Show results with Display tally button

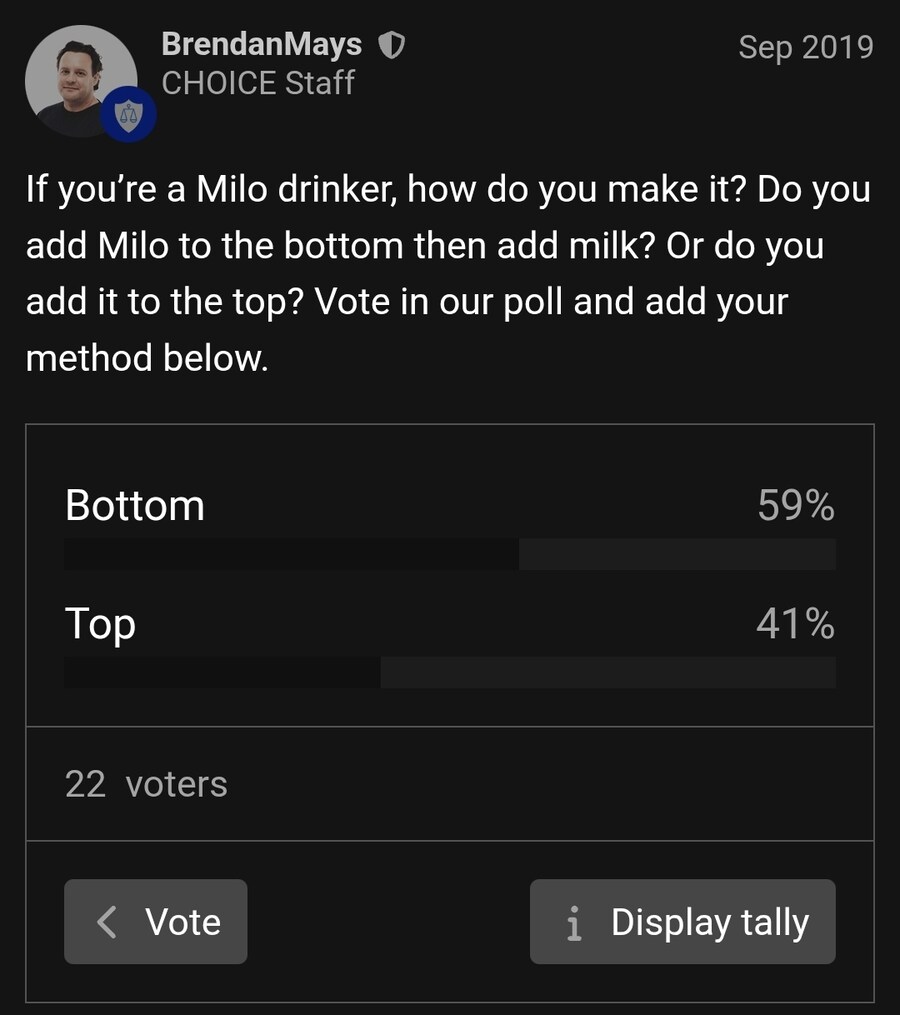click(682, 921)
